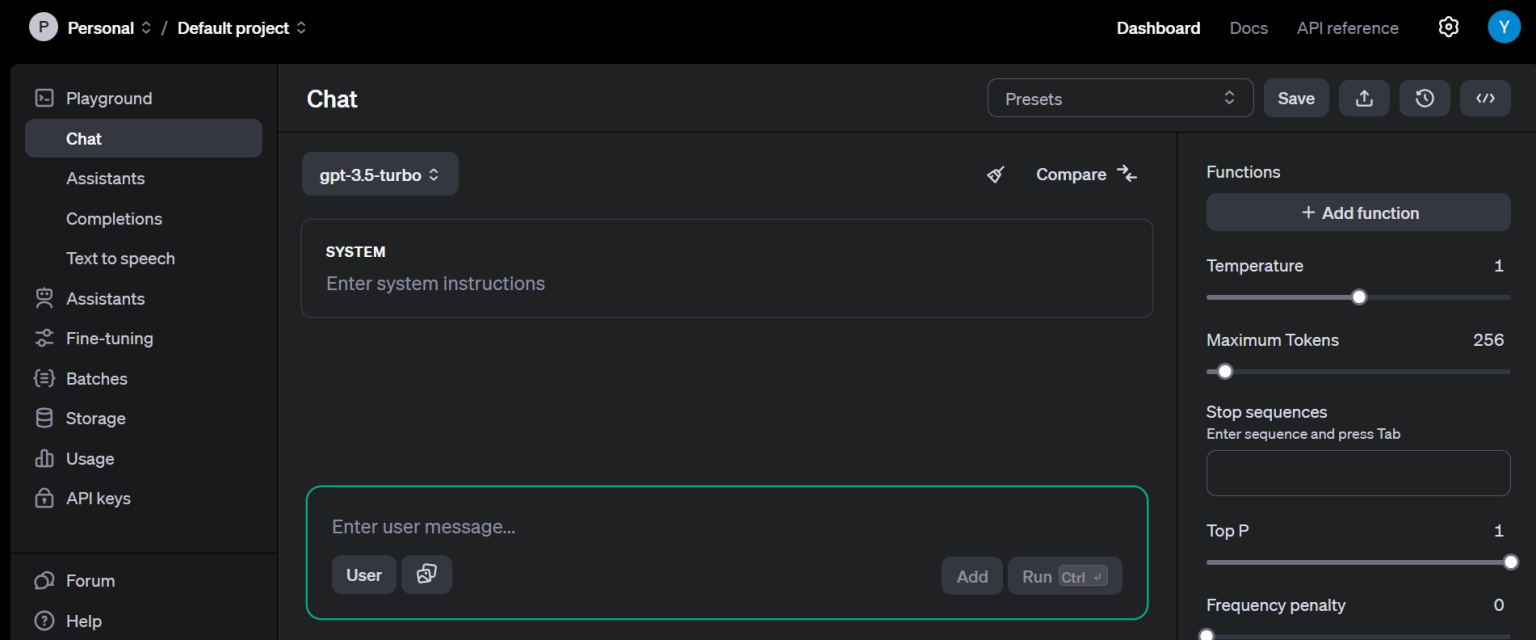Viewport: 1536px width, 640px height.
Task: Click the Add function button
Action: point(1358,213)
